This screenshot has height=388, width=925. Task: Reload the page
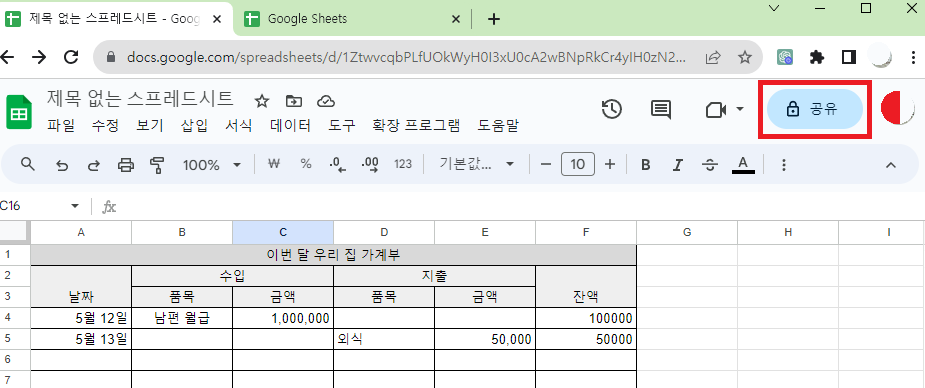pos(71,57)
